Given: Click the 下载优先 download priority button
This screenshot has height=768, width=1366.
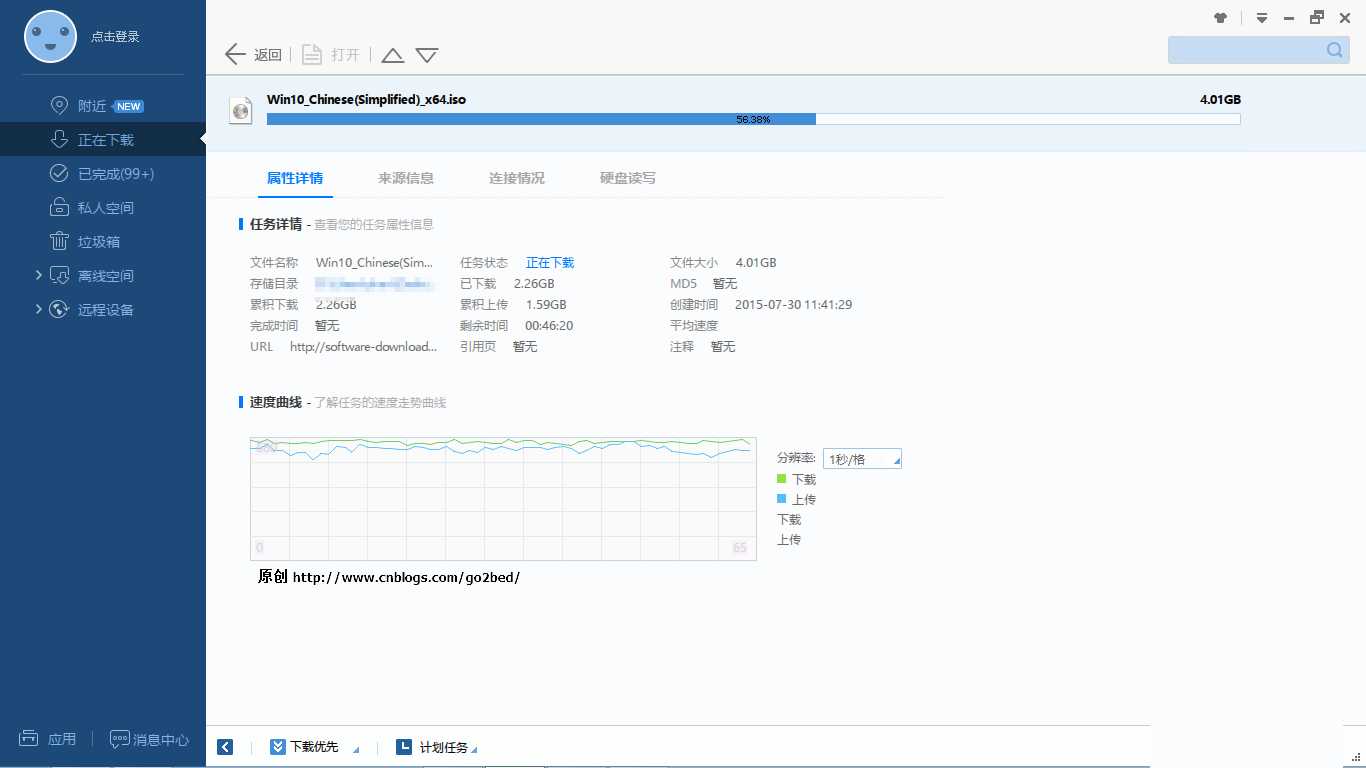Looking at the screenshot, I should pyautogui.click(x=314, y=747).
